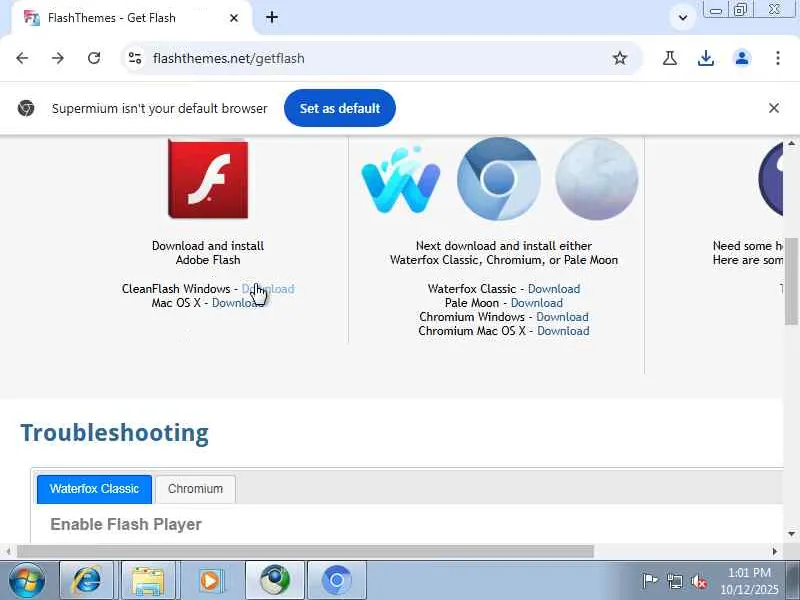The image size is (800, 600).
Task: View site information icon in address bar
Action: point(135,58)
